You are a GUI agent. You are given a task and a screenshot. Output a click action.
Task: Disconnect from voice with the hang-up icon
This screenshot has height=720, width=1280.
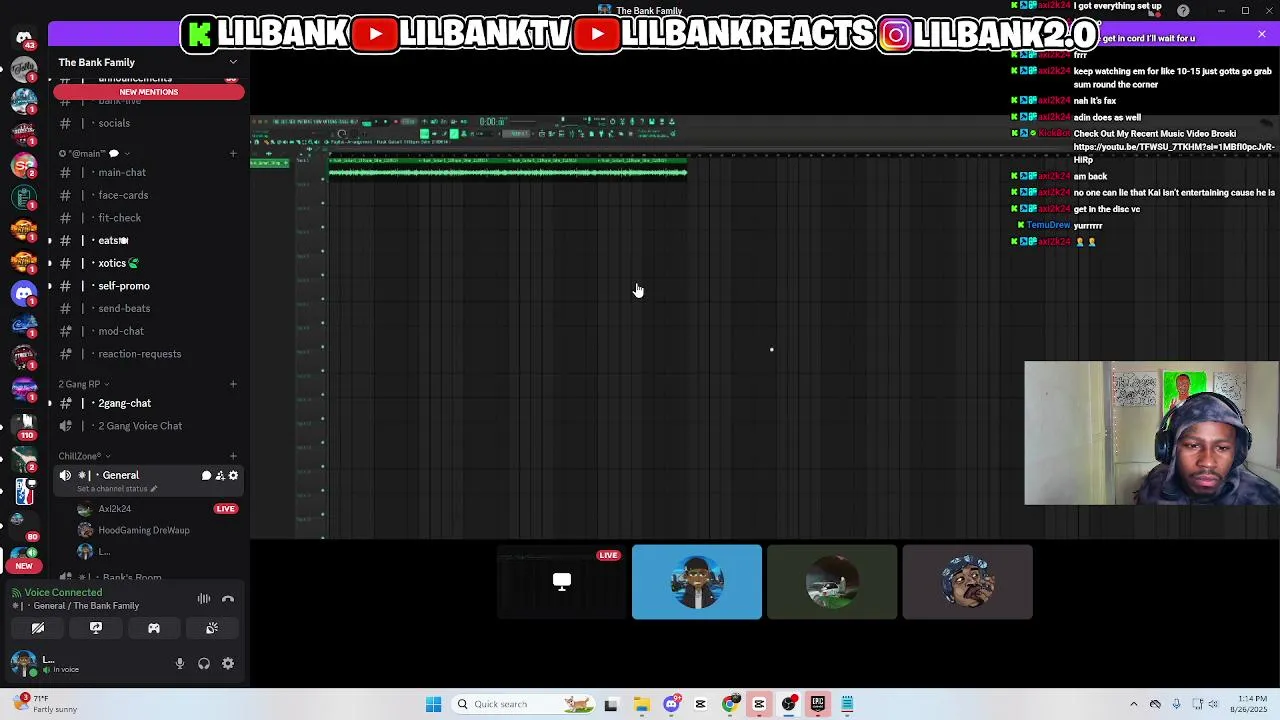pos(228,599)
